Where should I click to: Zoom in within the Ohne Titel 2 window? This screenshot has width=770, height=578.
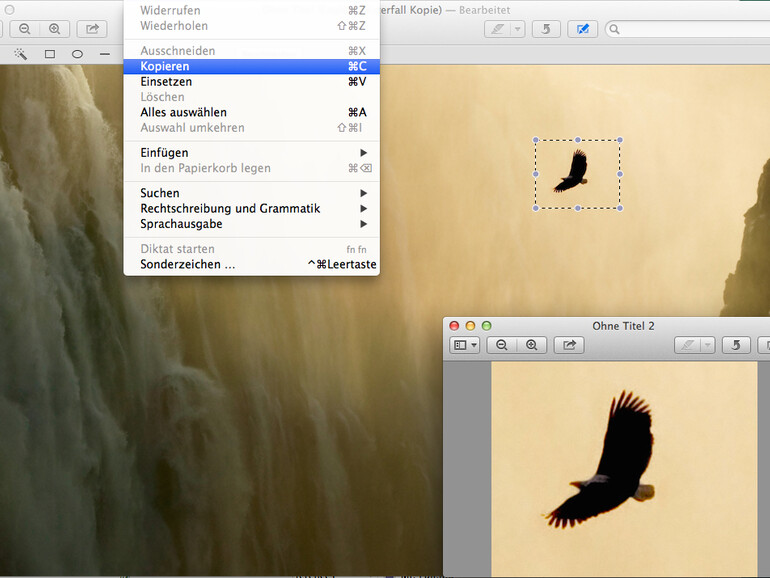tap(531, 345)
